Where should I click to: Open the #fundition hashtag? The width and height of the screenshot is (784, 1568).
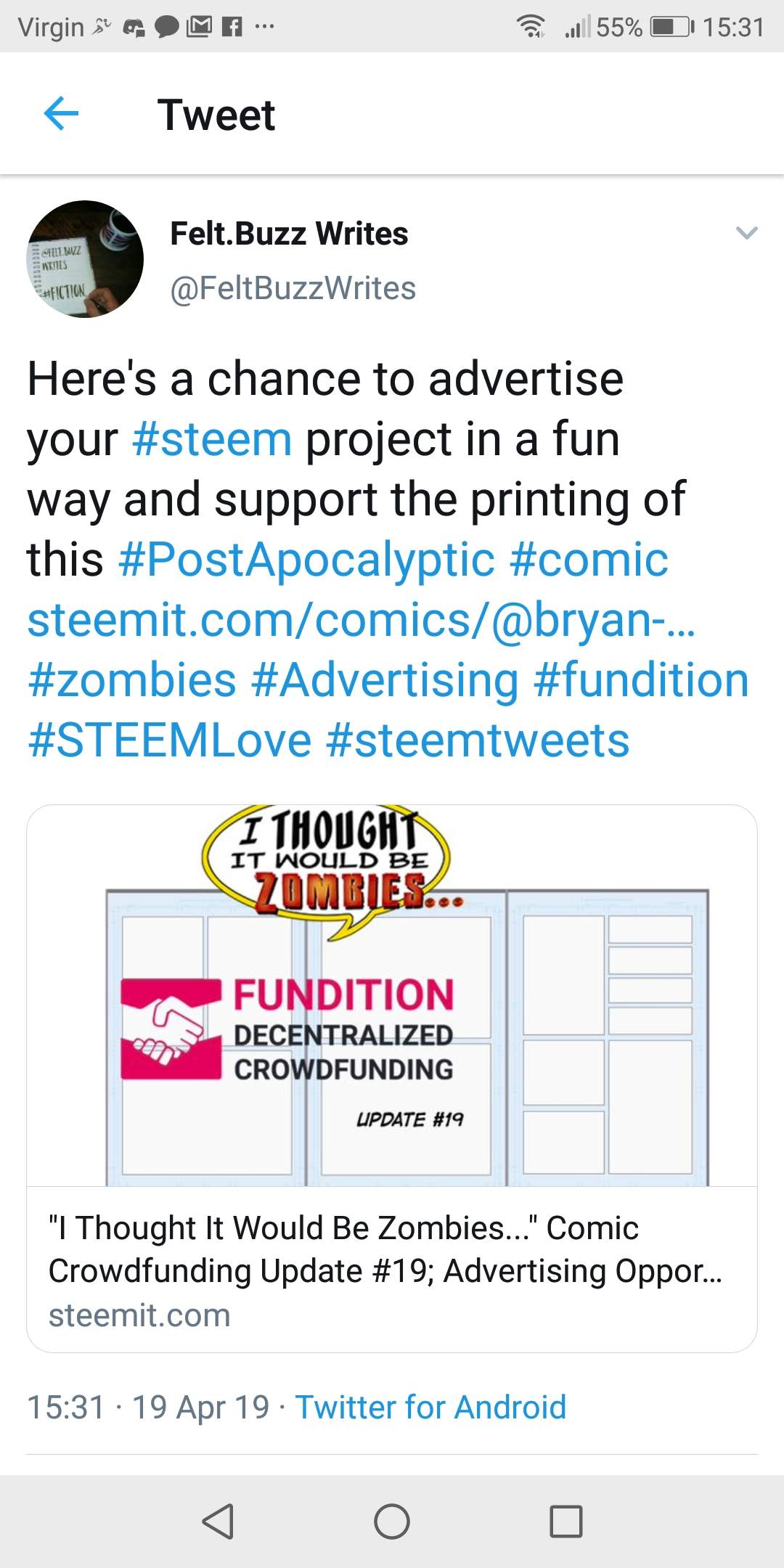point(641,680)
